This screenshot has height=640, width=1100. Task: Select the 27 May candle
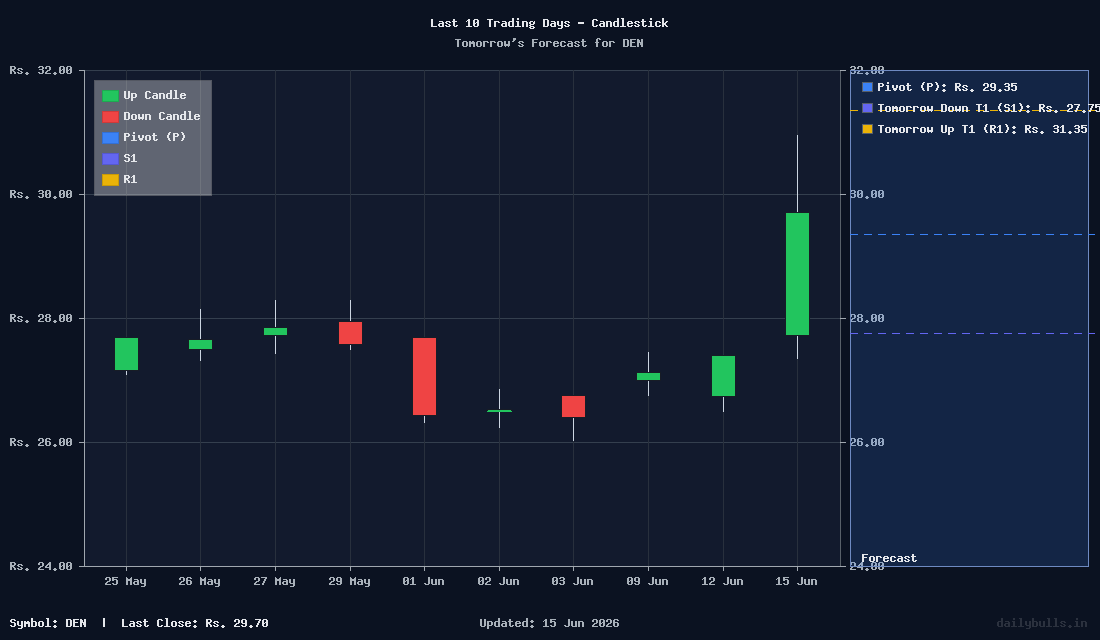275,331
